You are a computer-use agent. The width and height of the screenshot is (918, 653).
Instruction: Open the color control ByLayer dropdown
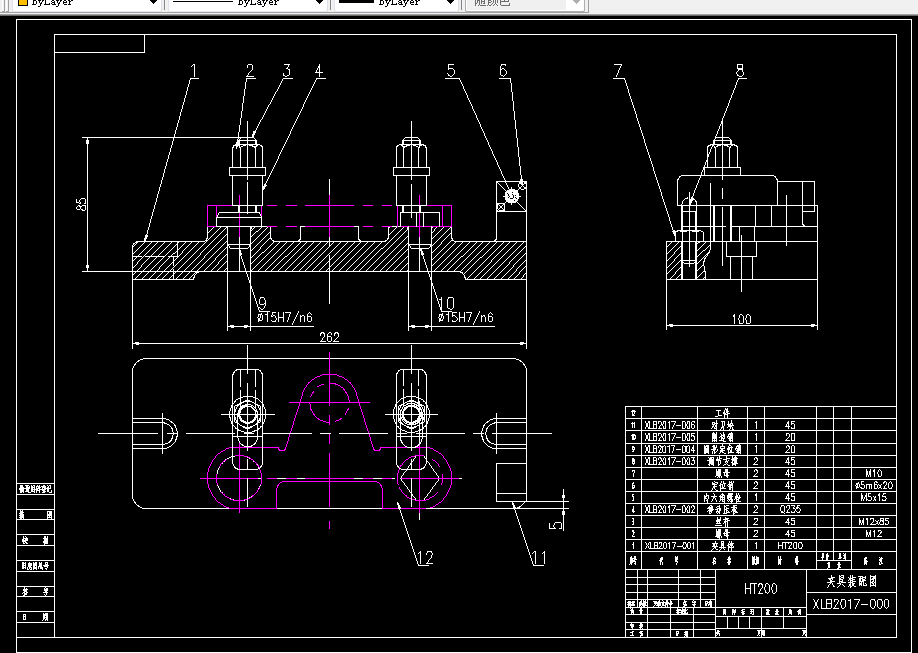pyautogui.click(x=87, y=3)
